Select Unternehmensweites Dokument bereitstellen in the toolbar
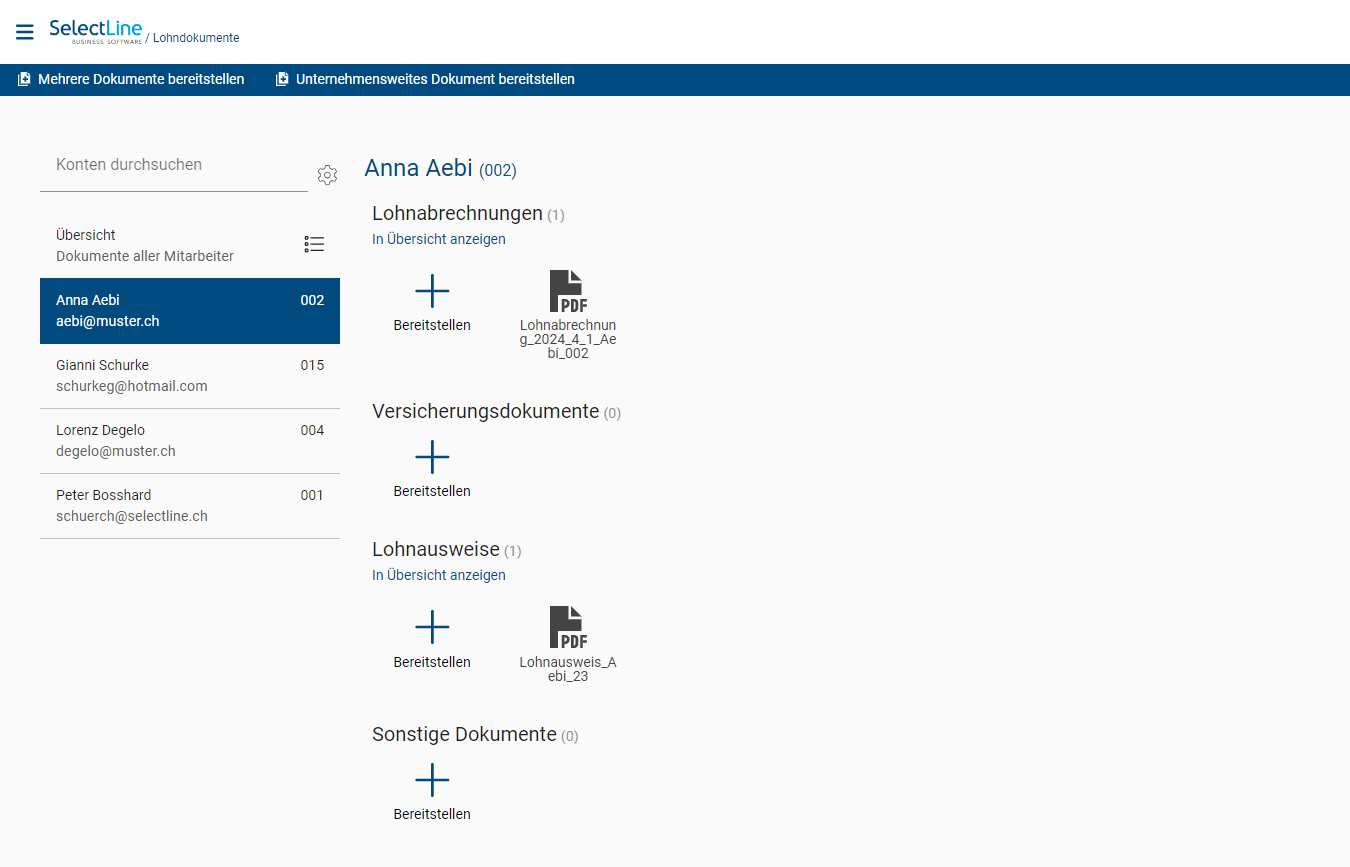This screenshot has height=867, width=1350. (x=435, y=79)
